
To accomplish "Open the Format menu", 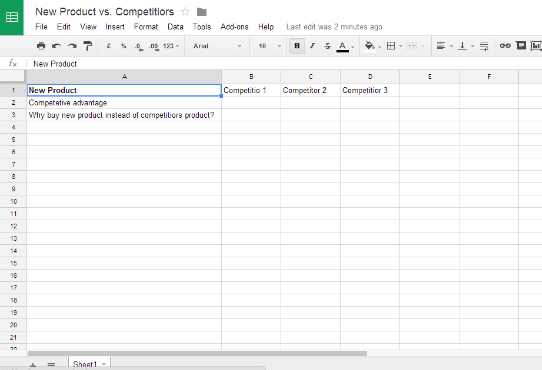I will coord(146,27).
